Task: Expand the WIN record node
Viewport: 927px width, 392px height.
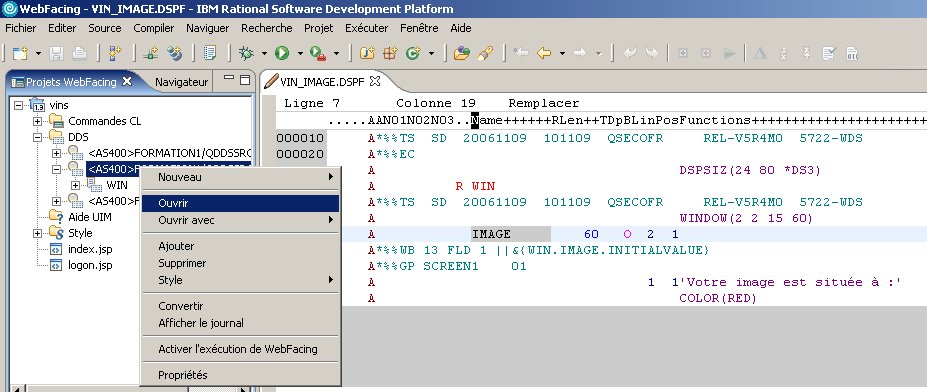Action: click(76, 185)
